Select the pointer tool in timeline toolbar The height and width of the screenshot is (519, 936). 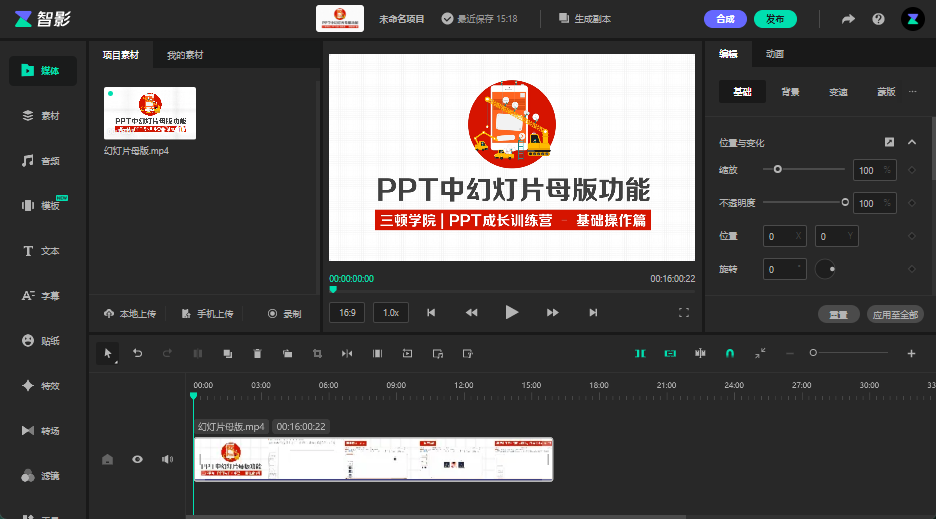click(107, 354)
